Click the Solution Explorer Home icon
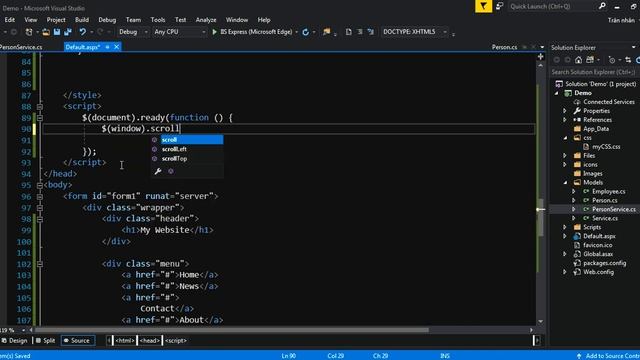This screenshot has height=360, width=640. pos(578,60)
